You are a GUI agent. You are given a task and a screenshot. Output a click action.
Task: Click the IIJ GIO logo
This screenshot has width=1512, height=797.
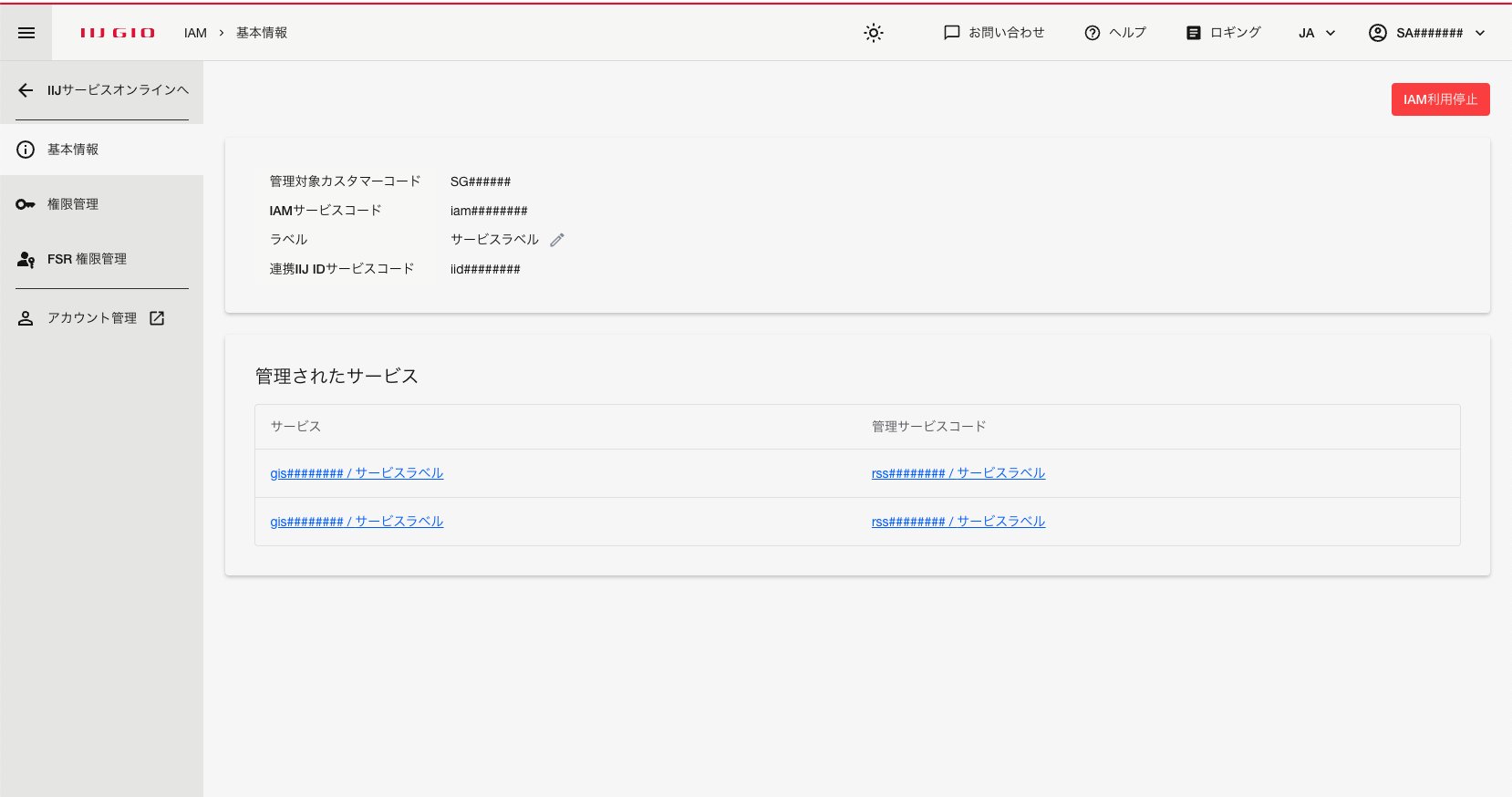[x=118, y=33]
